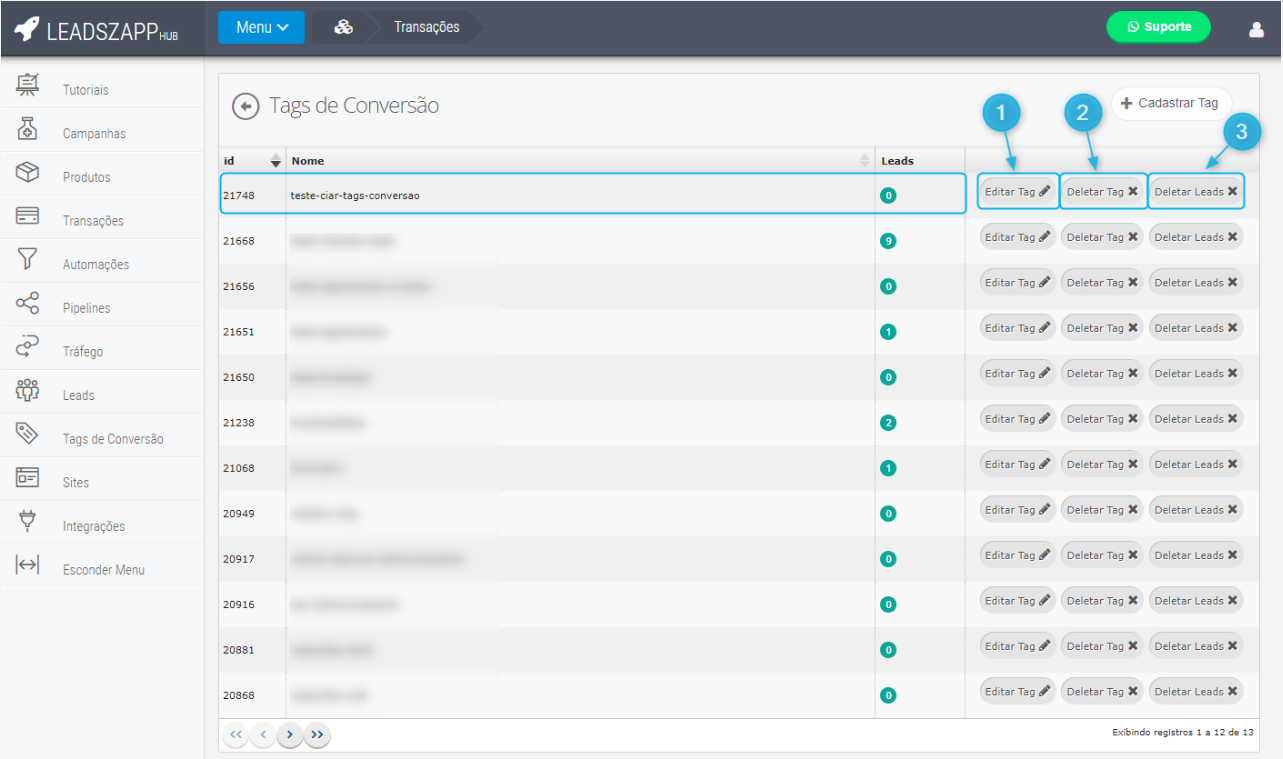The width and height of the screenshot is (1283, 759).
Task: Sort the table by id column
Action: (276, 161)
